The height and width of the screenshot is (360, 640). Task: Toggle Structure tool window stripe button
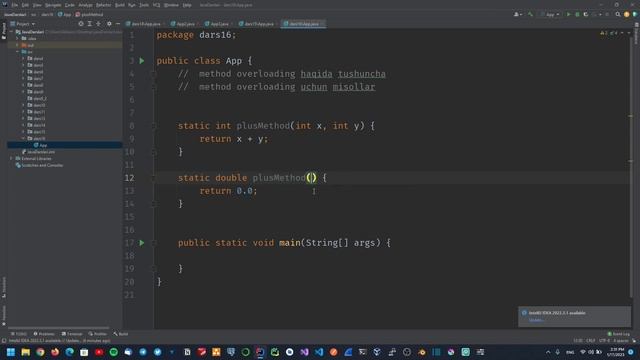click(x=4, y=287)
